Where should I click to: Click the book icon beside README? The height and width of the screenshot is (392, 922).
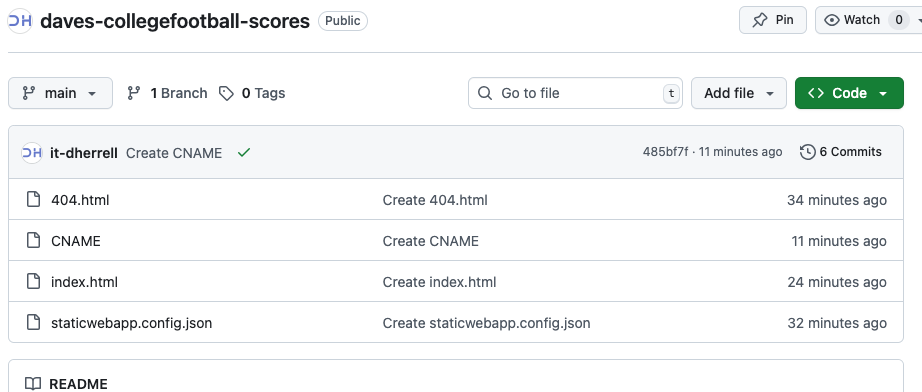click(x=33, y=384)
